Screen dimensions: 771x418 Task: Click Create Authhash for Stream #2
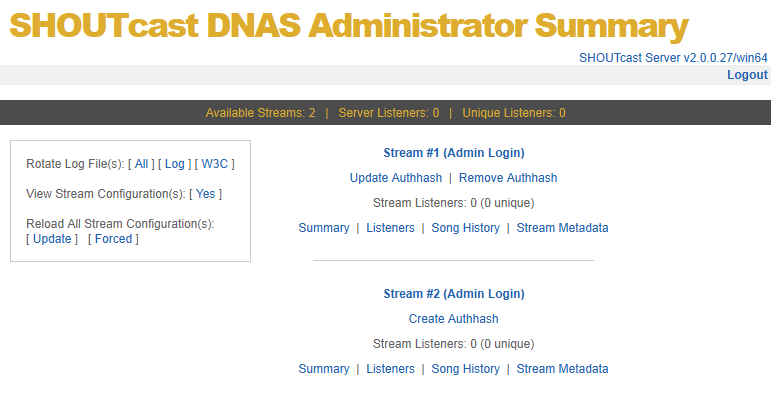[x=453, y=319]
